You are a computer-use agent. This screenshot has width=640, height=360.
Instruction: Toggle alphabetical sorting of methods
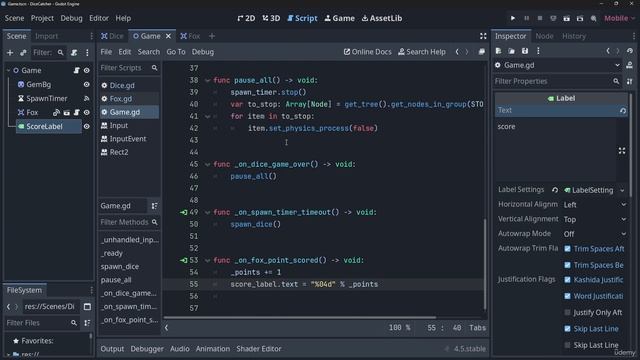tap(155, 206)
